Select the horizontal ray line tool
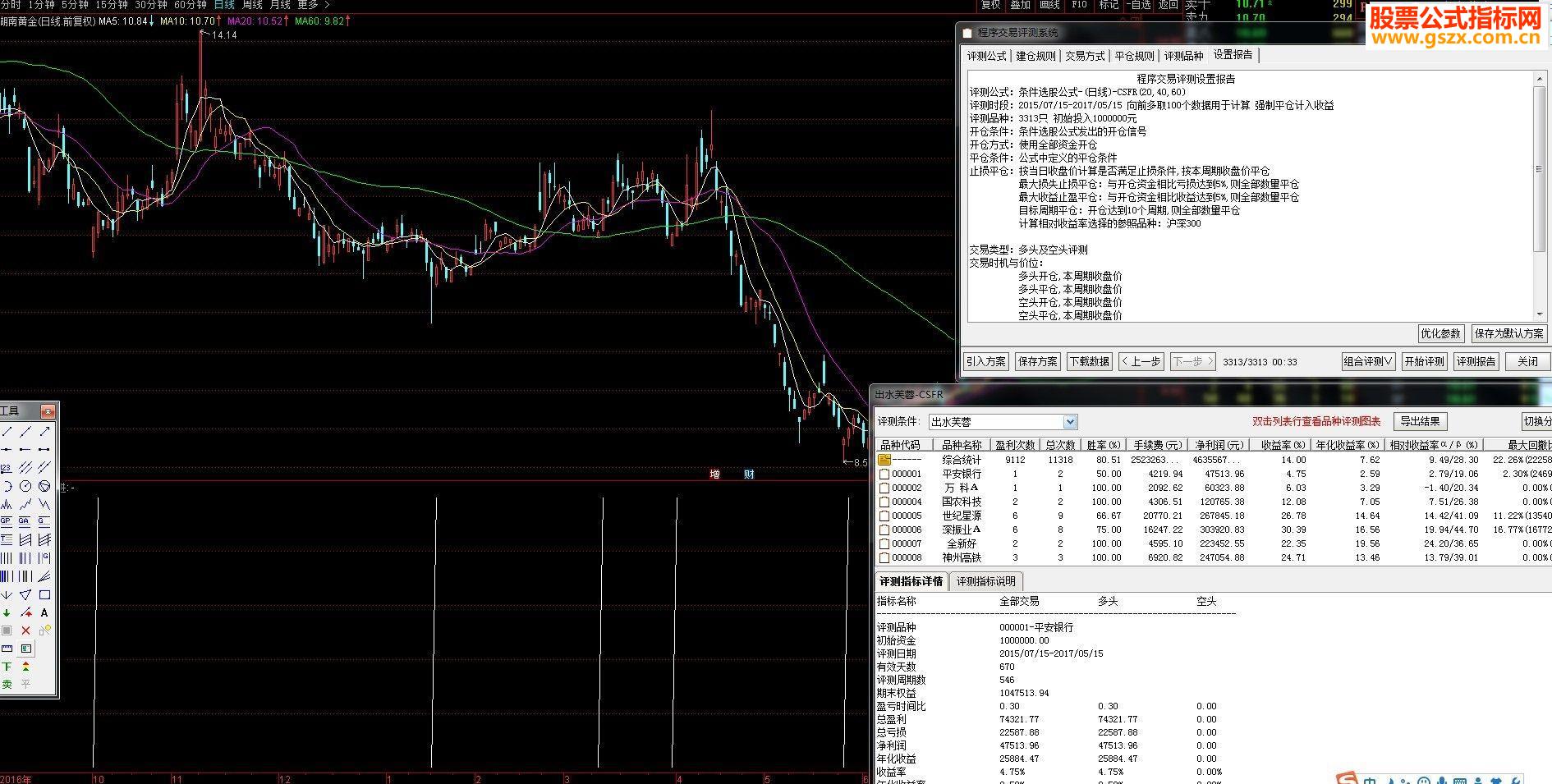 tap(25, 449)
